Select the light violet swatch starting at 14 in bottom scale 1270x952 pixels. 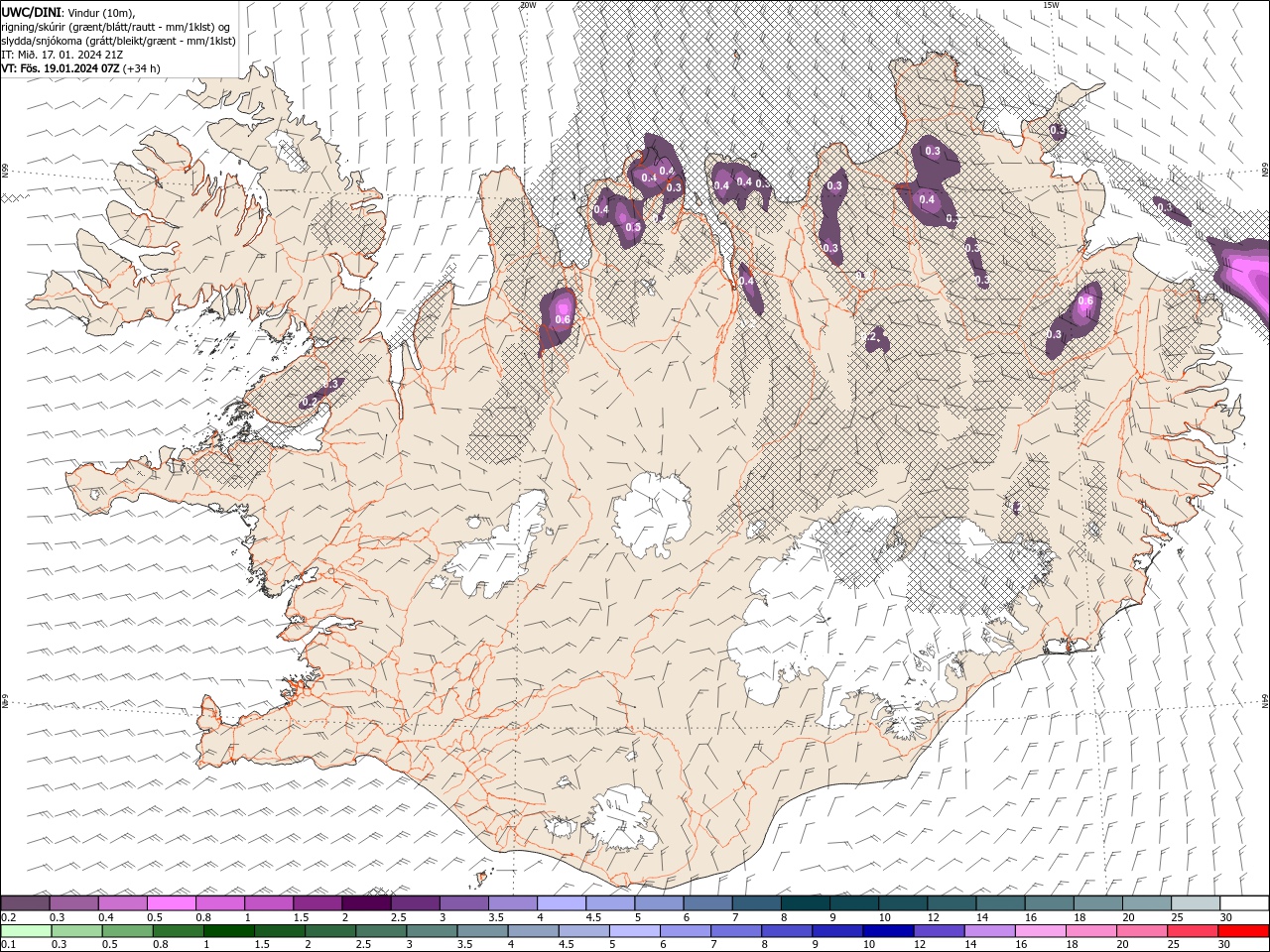[989, 931]
